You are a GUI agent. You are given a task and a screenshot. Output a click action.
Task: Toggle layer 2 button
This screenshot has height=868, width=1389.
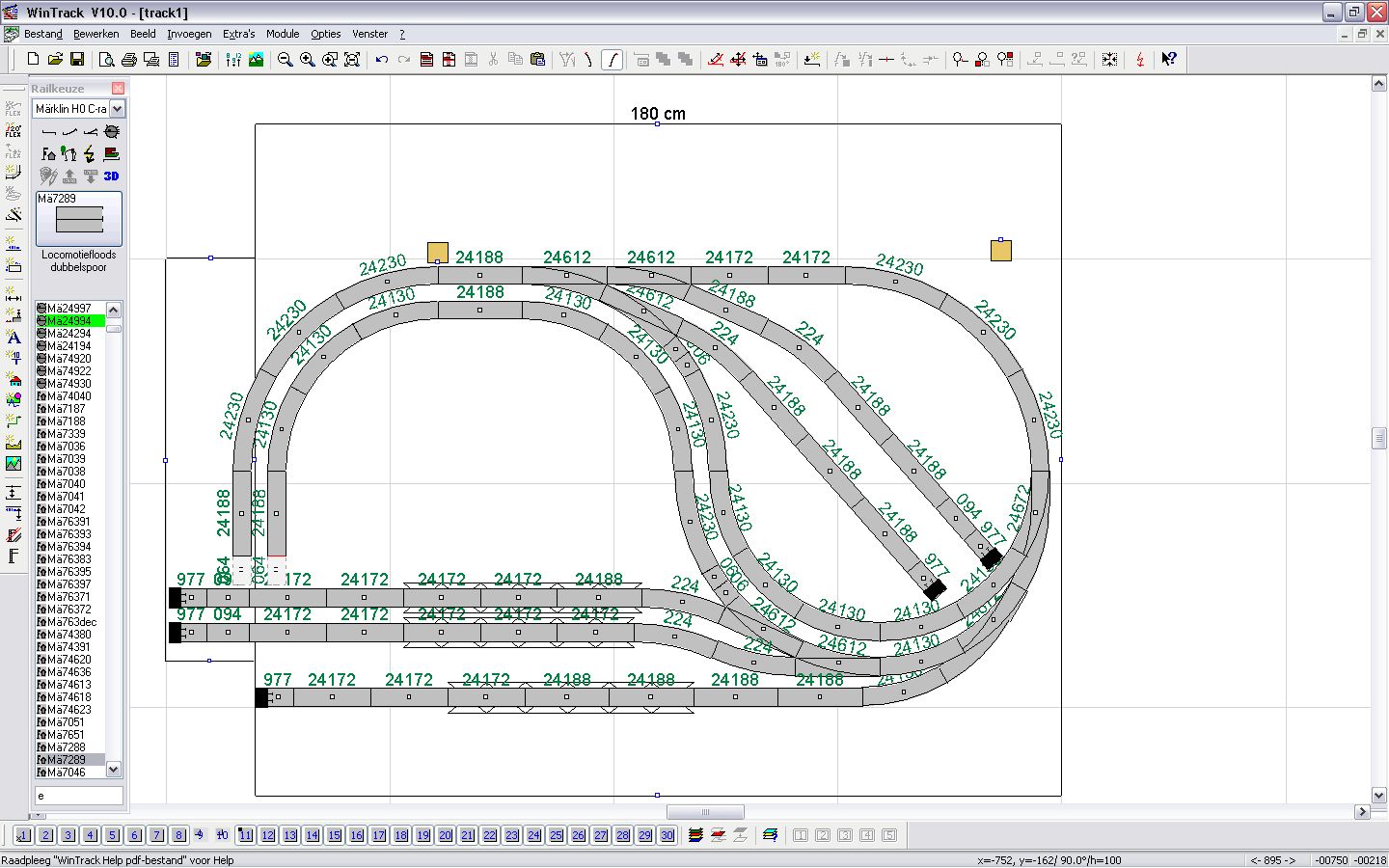tap(45, 835)
